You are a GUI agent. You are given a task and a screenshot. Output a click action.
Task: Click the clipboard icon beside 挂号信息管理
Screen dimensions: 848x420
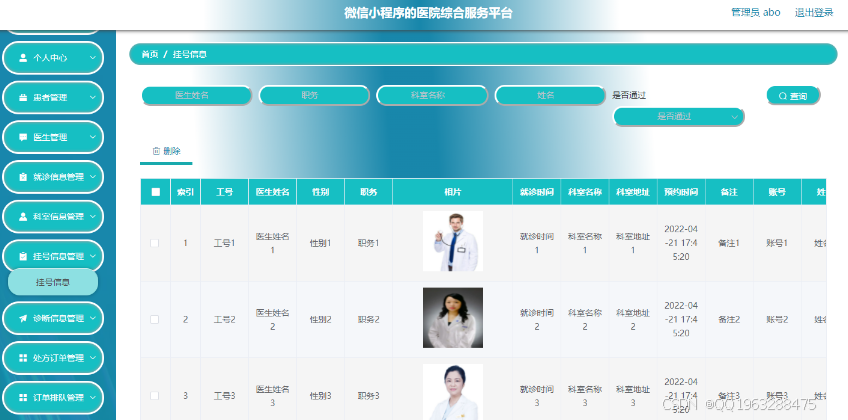(x=23, y=256)
